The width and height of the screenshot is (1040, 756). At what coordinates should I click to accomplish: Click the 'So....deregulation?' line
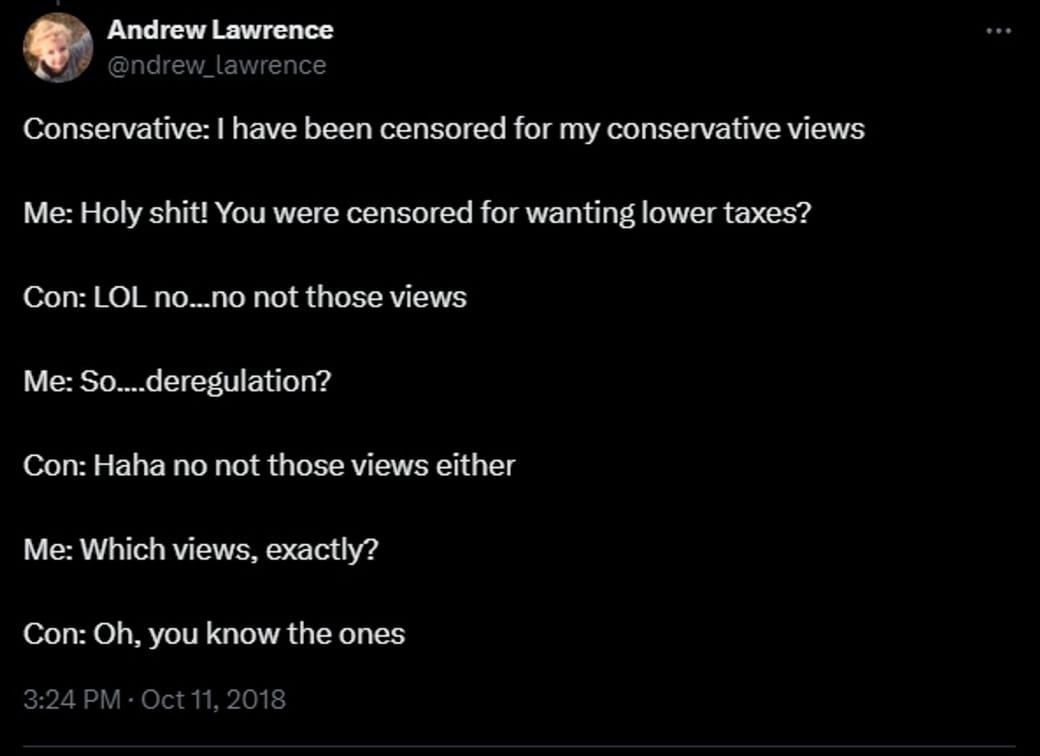pyautogui.click(x=176, y=381)
